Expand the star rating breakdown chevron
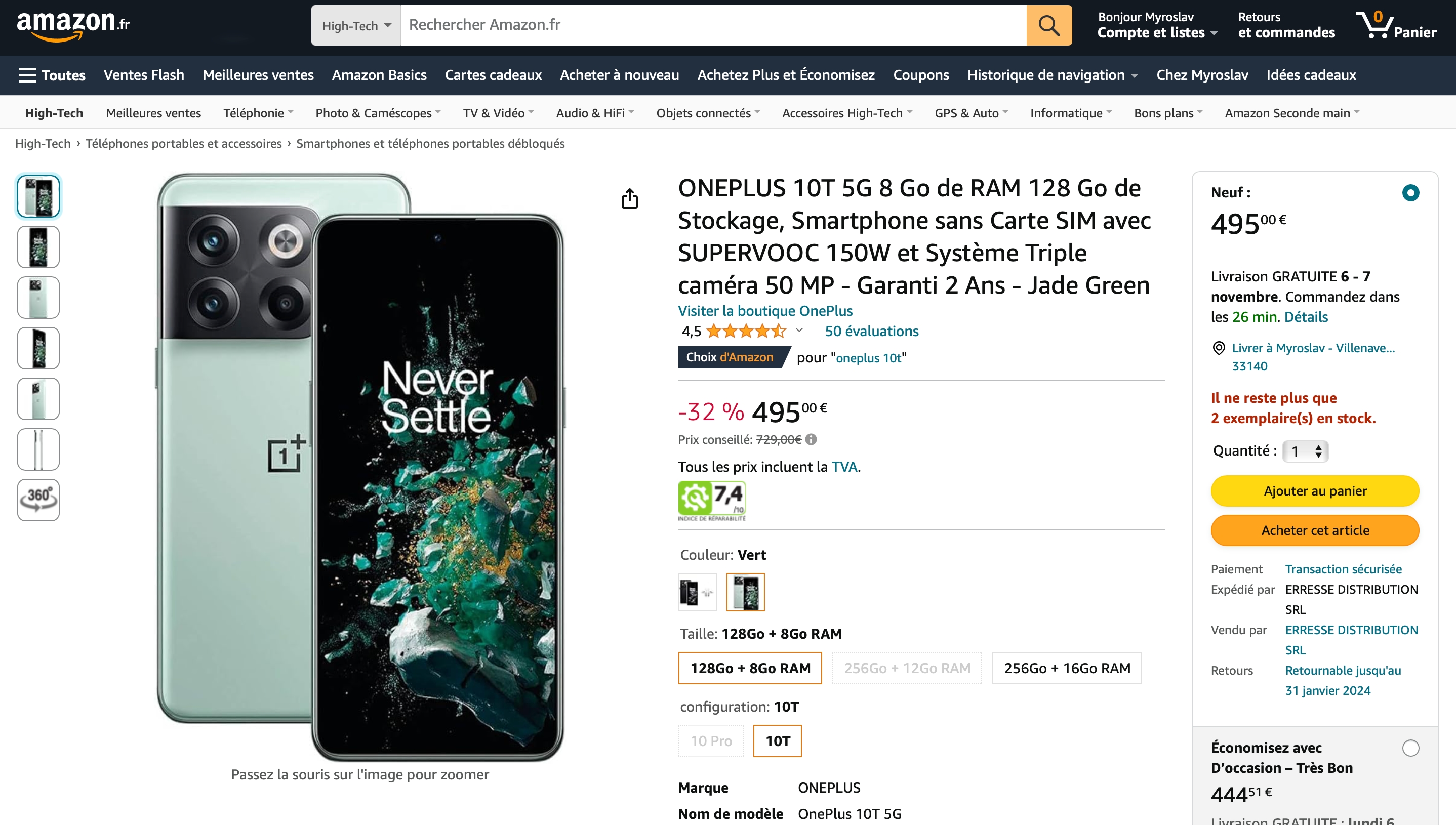 (799, 331)
